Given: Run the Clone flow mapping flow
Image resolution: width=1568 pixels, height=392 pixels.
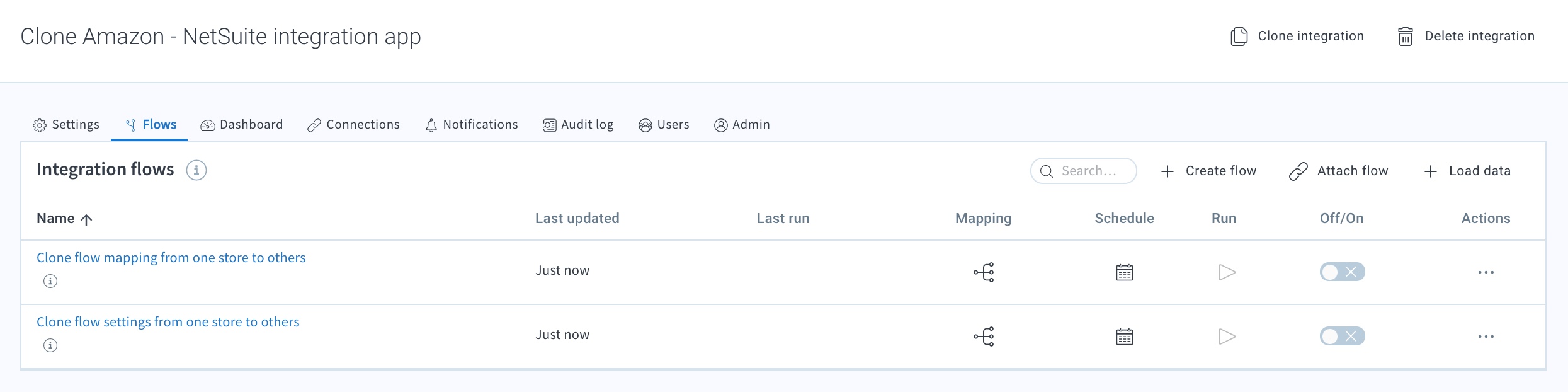Looking at the screenshot, I should pyautogui.click(x=1227, y=272).
